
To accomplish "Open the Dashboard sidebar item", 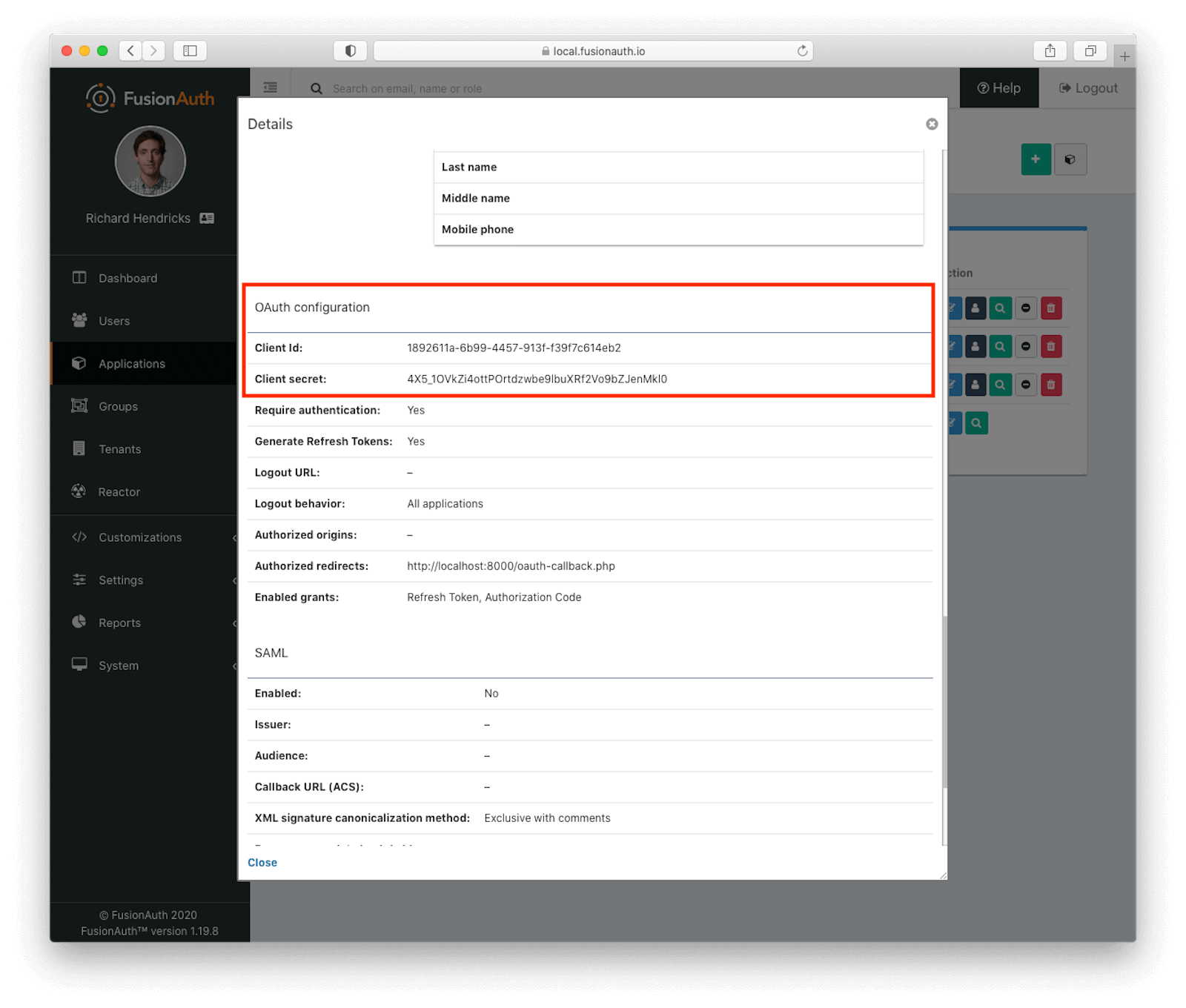I will [127, 278].
